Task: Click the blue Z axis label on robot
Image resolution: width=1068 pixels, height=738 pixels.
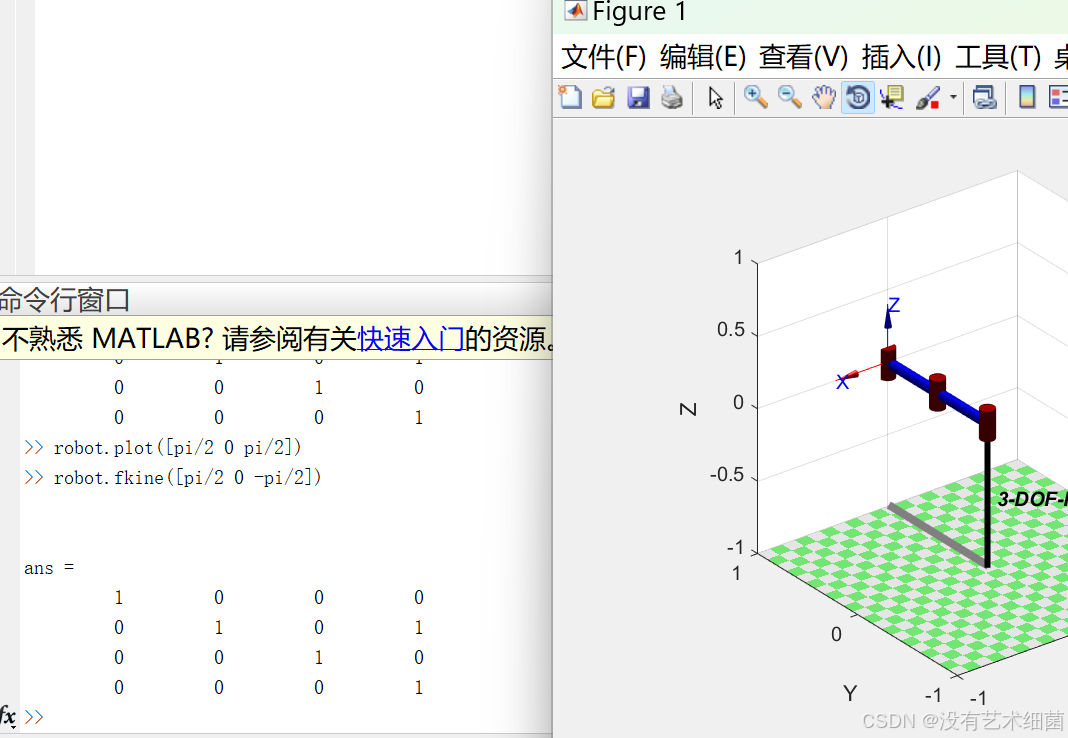Action: (894, 305)
